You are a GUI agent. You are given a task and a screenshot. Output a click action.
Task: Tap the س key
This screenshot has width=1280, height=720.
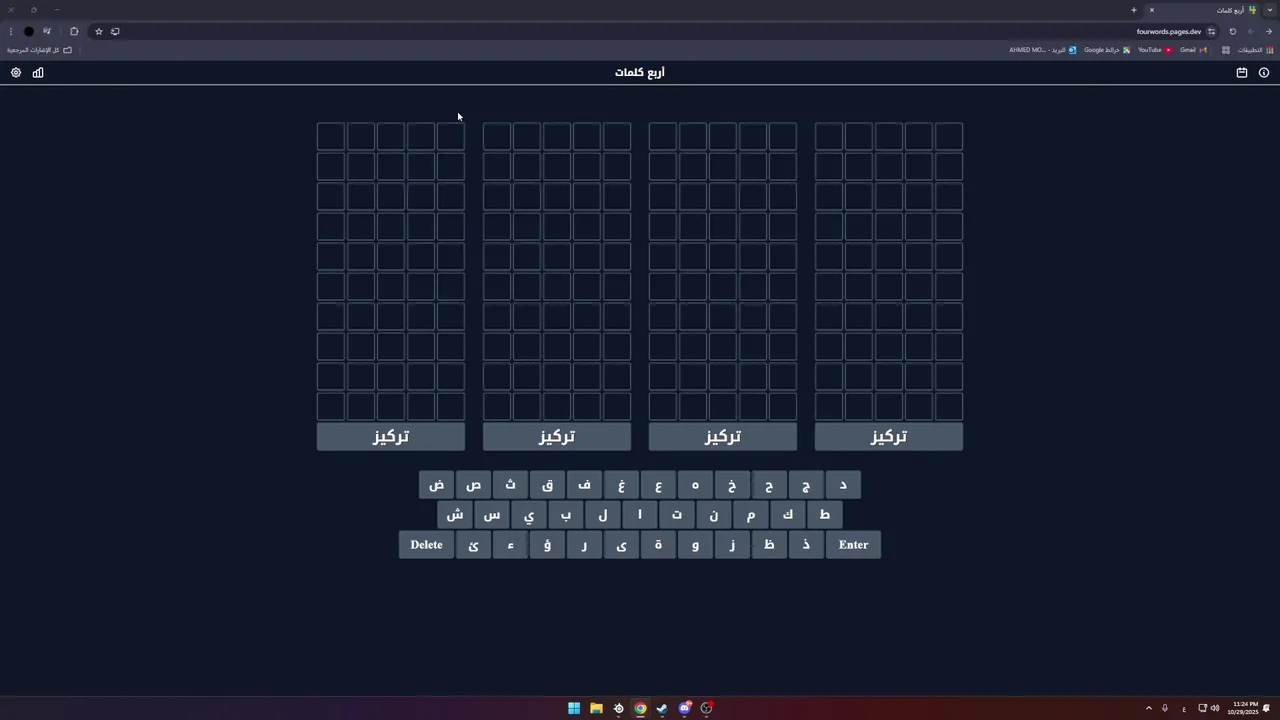(492, 515)
